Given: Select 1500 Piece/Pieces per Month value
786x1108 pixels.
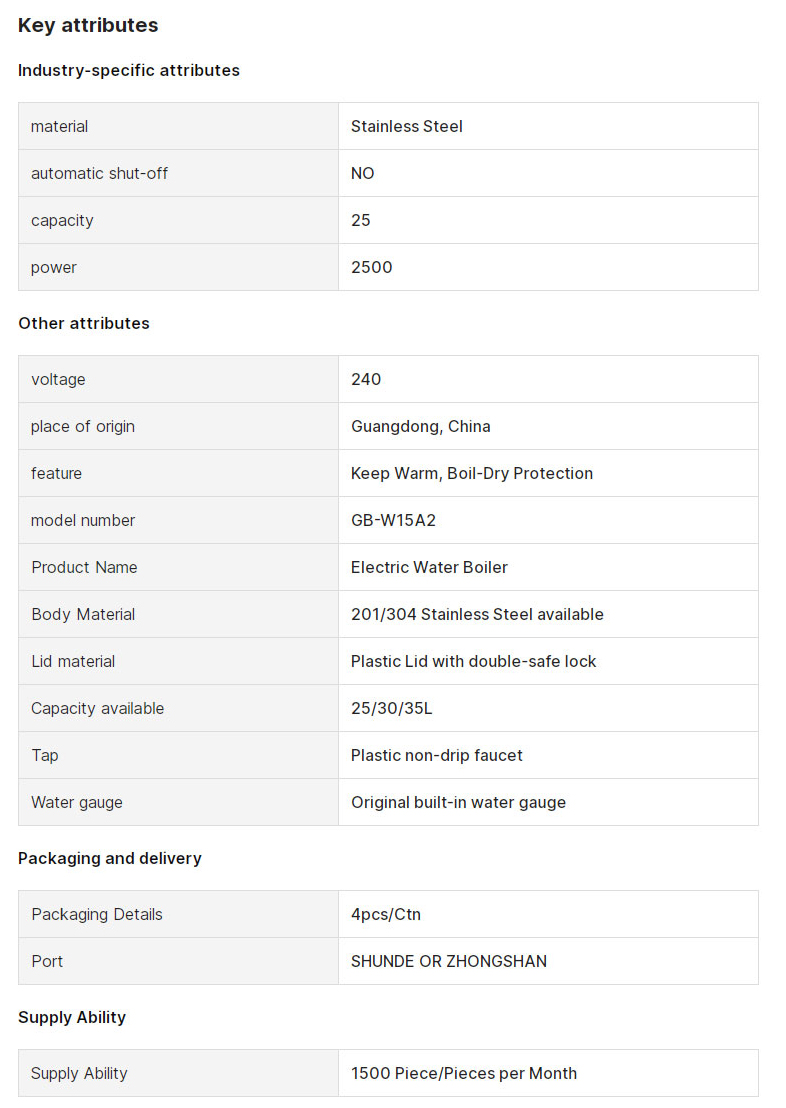Looking at the screenshot, I should 464,1073.
